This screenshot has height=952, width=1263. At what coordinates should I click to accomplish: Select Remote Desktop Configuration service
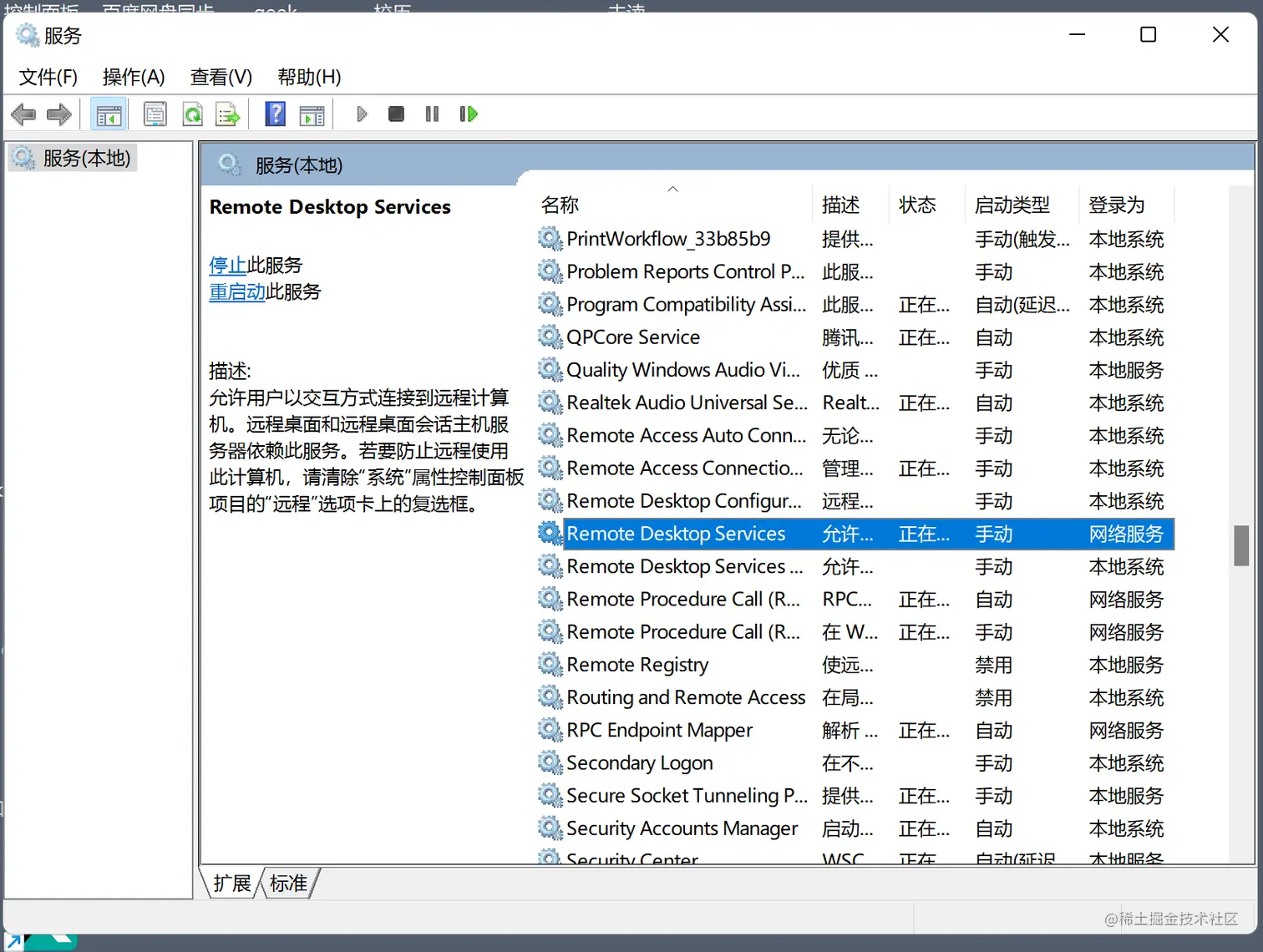[x=855, y=500]
